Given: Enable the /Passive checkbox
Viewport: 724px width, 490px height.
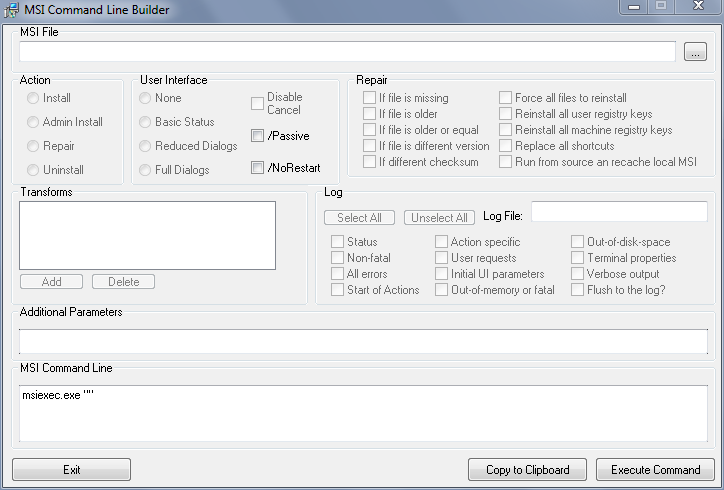Looking at the screenshot, I should tap(258, 136).
